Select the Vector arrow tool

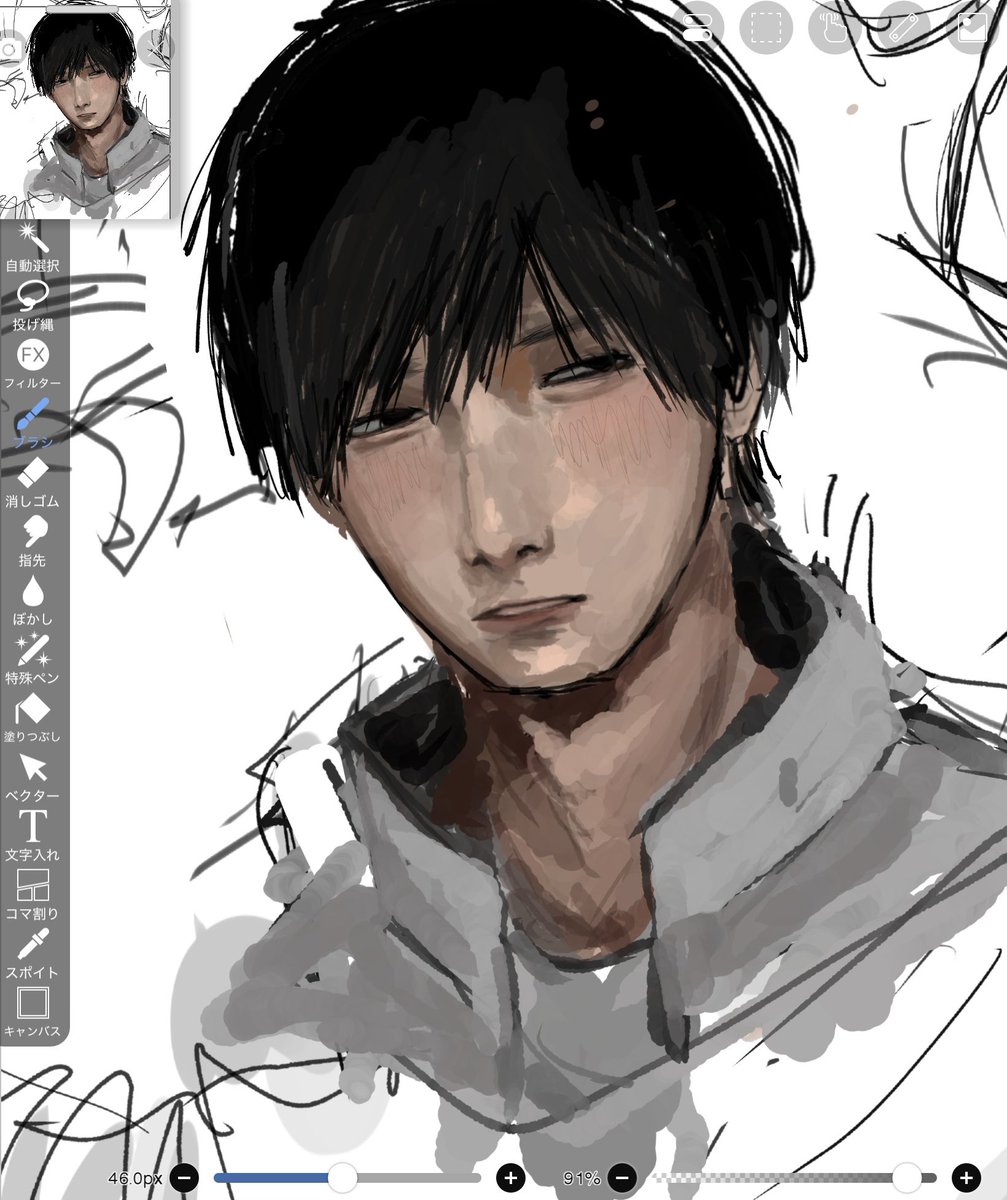click(x=33, y=777)
